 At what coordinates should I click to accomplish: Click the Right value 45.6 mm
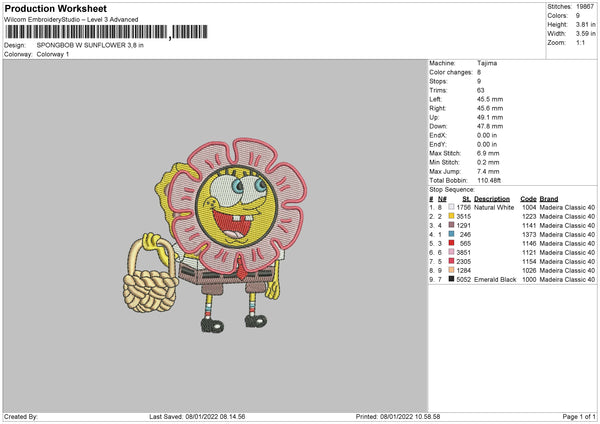(490, 108)
